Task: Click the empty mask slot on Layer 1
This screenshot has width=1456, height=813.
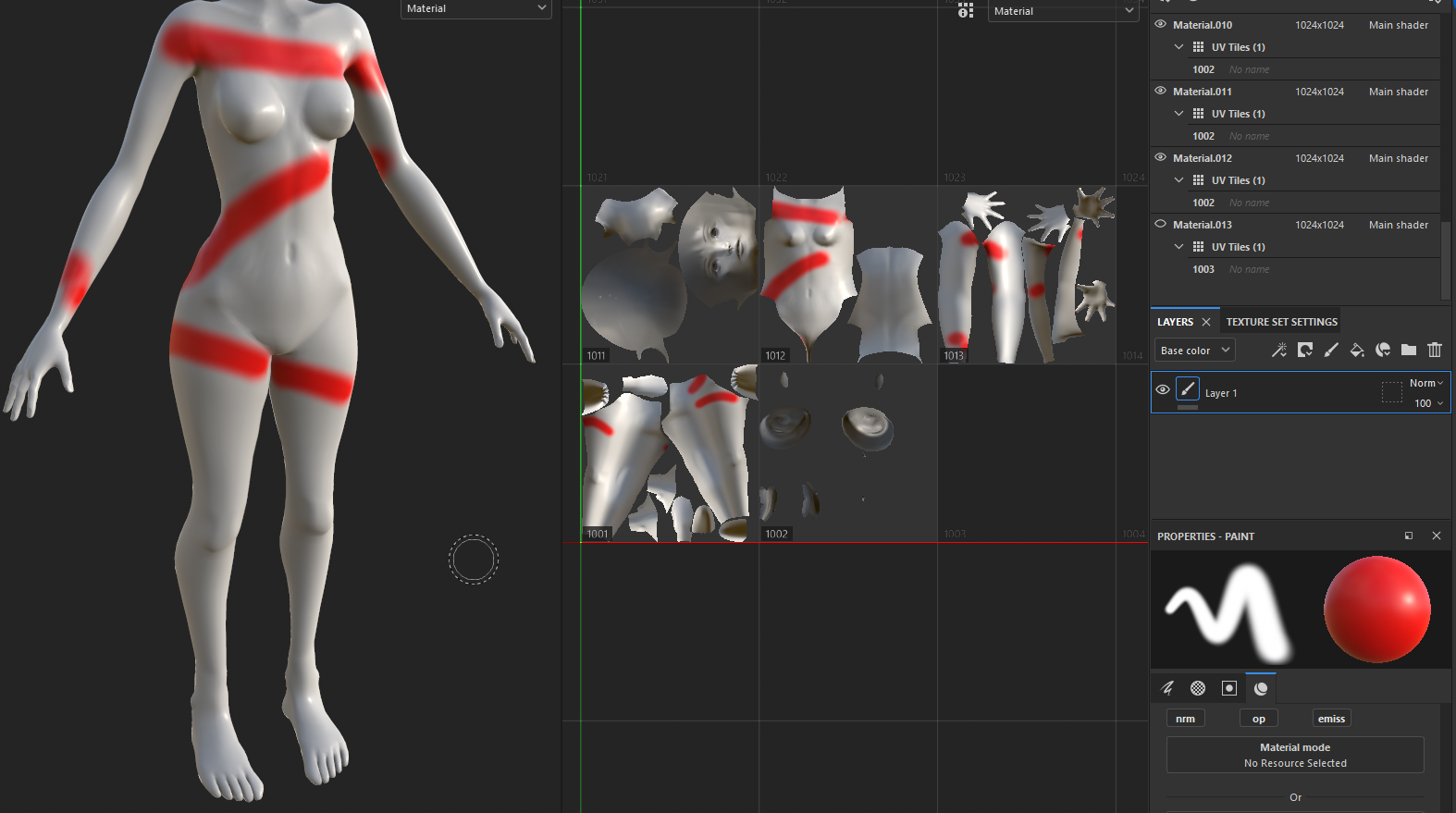Action: tap(1391, 392)
